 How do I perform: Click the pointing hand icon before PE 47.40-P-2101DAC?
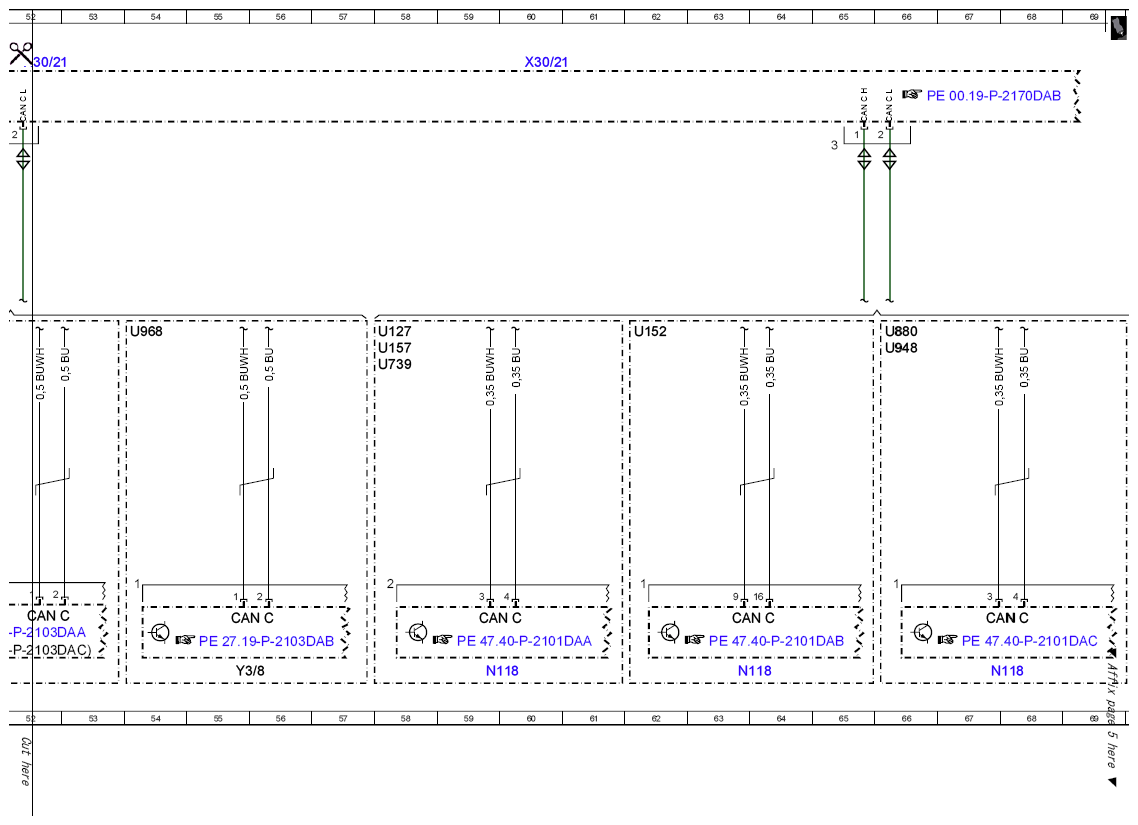(948, 640)
